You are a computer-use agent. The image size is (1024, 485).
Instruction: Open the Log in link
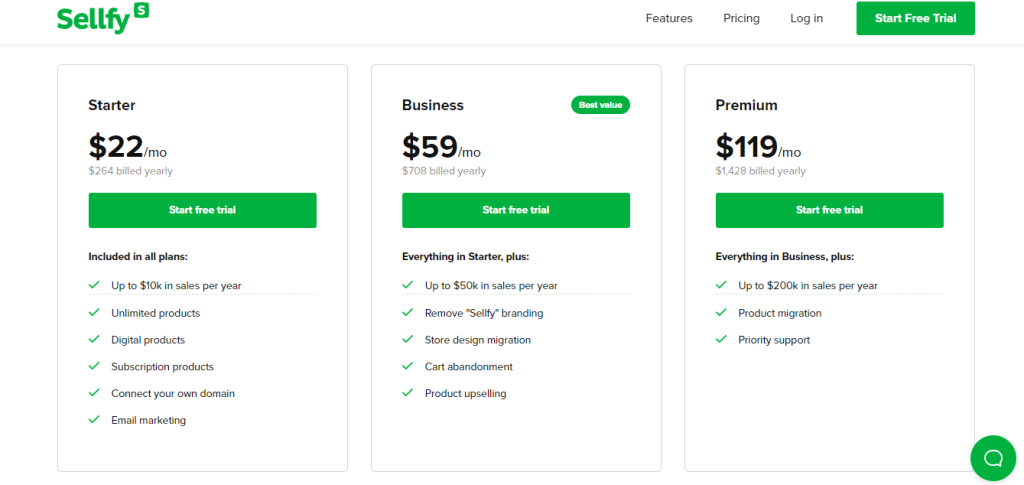[x=807, y=18]
